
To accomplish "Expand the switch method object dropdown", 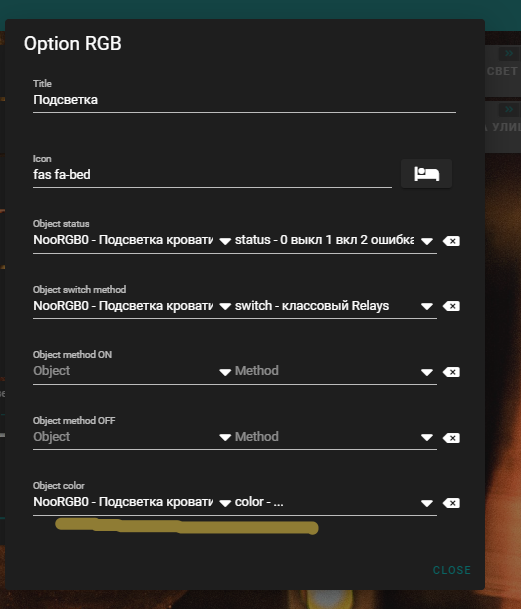I will coord(132,306).
